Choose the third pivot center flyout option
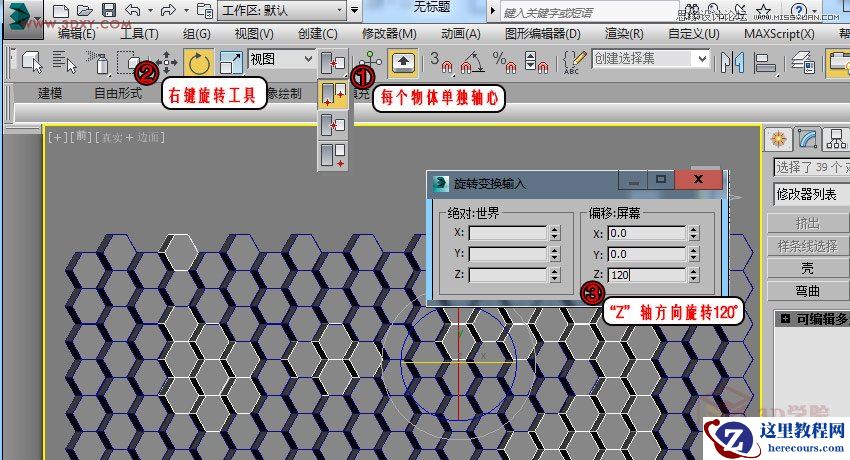 click(333, 126)
